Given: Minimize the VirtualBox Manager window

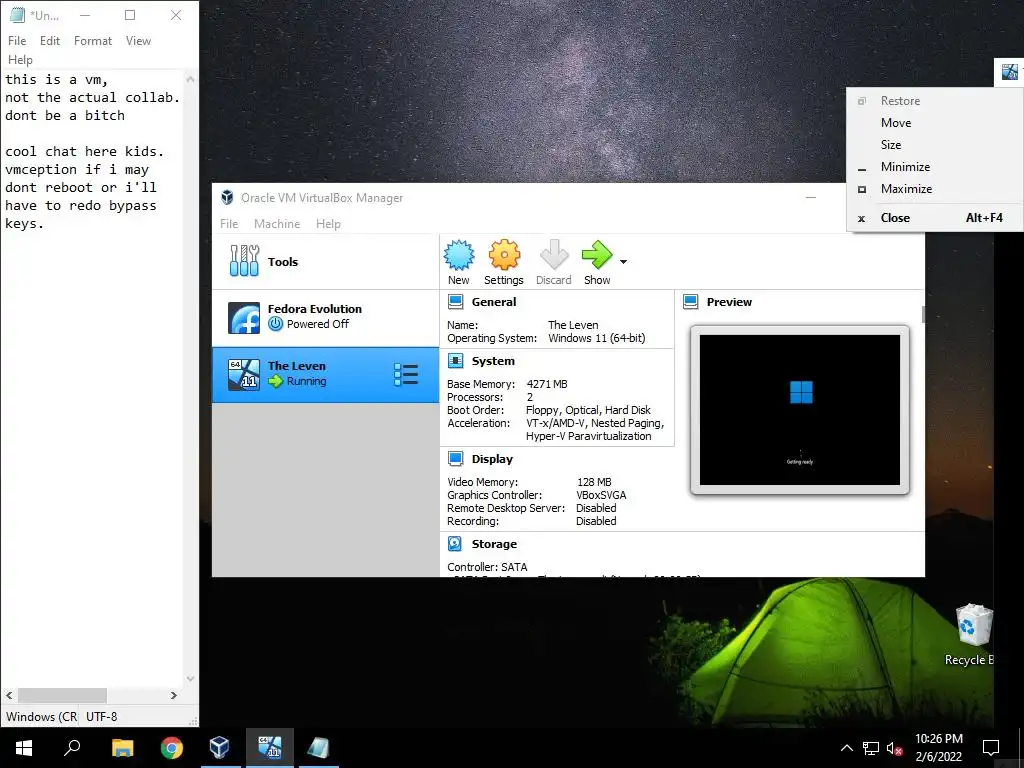Looking at the screenshot, I should pos(810,197).
